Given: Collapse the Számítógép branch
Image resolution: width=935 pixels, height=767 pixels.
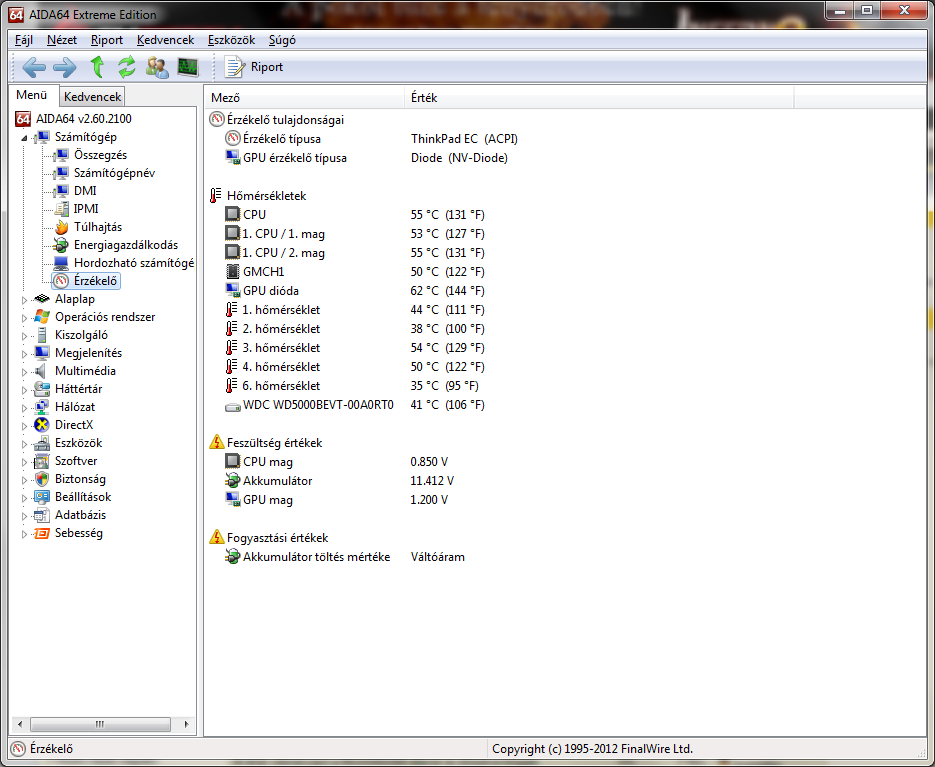Looking at the screenshot, I should coord(24,138).
